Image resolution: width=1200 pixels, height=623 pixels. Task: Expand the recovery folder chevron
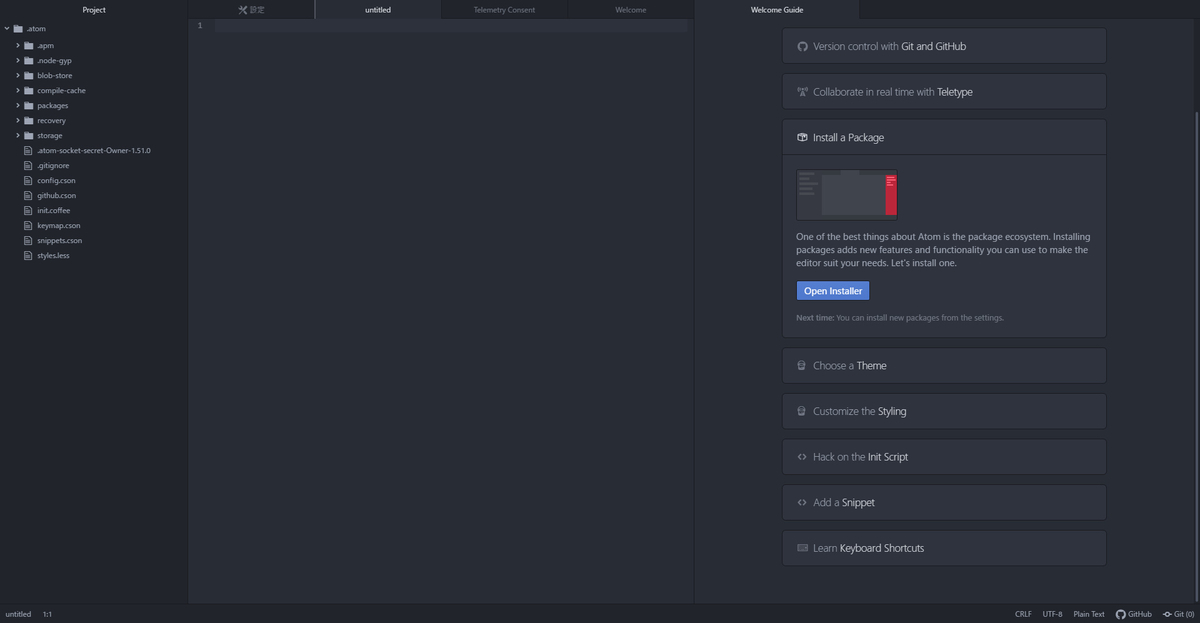coord(17,120)
